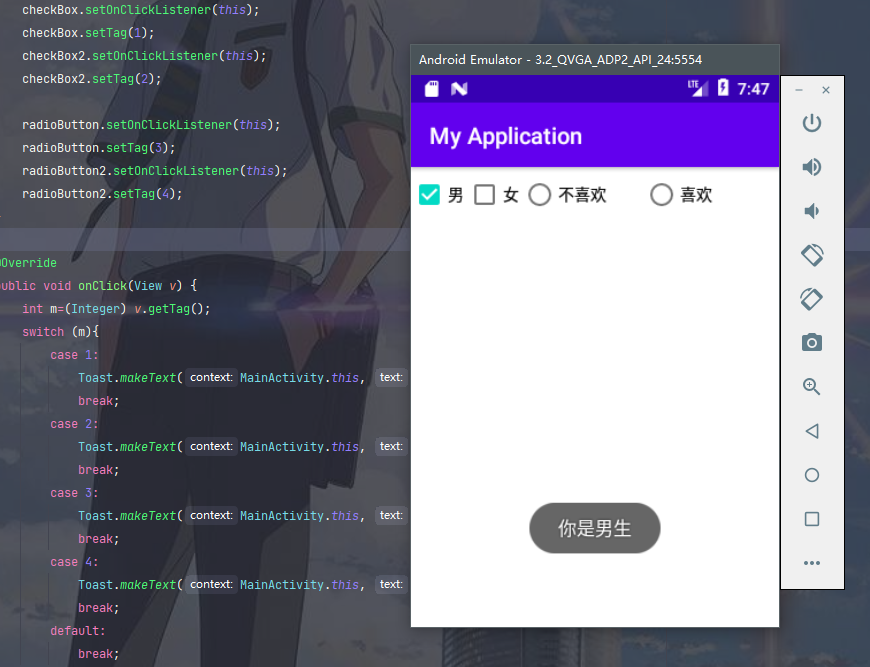Click Toast.makeText line under case 3
This screenshot has width=870, height=667.
(242, 516)
